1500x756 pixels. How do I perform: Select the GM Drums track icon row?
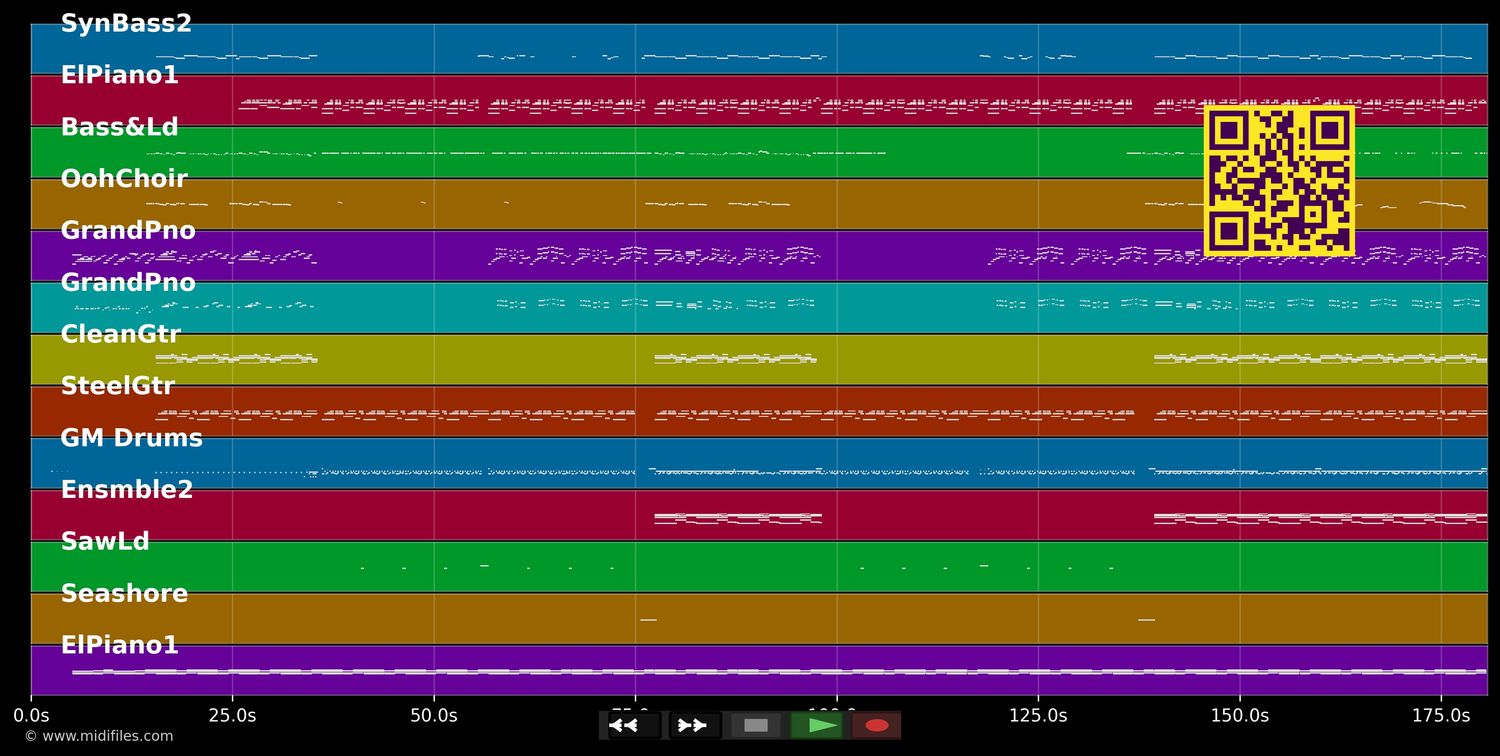tap(131, 437)
